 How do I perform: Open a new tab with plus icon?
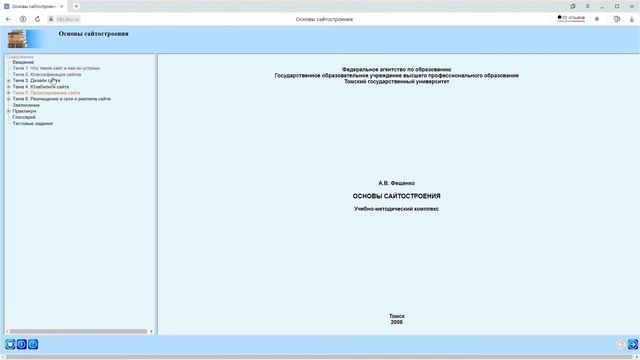tap(76, 6)
